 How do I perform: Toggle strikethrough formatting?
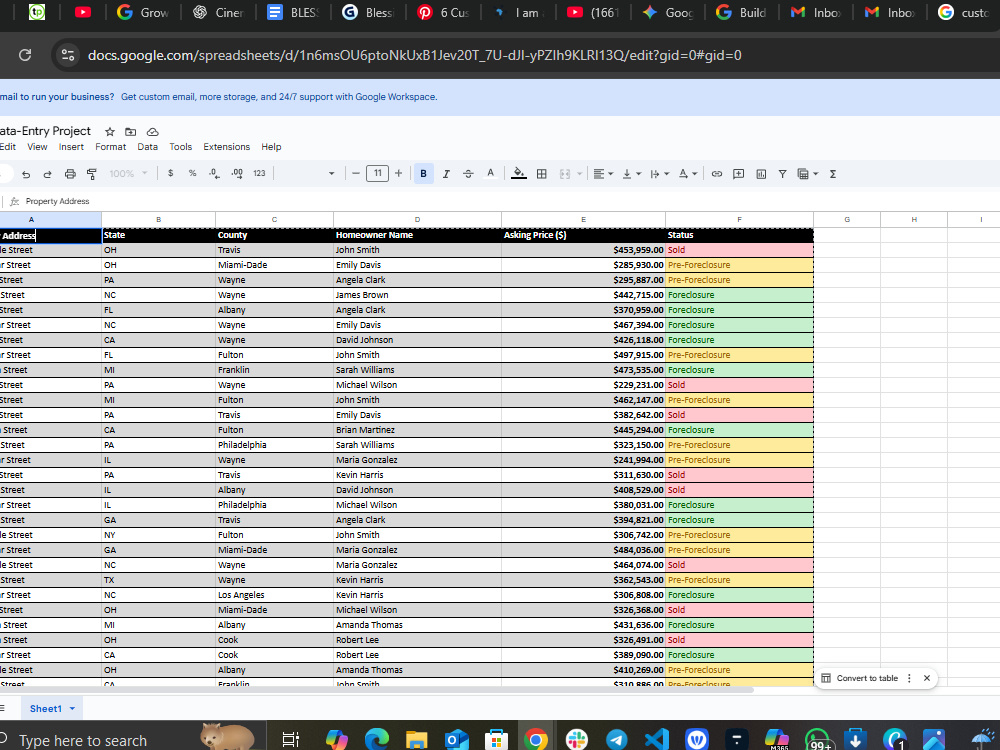[x=468, y=173]
